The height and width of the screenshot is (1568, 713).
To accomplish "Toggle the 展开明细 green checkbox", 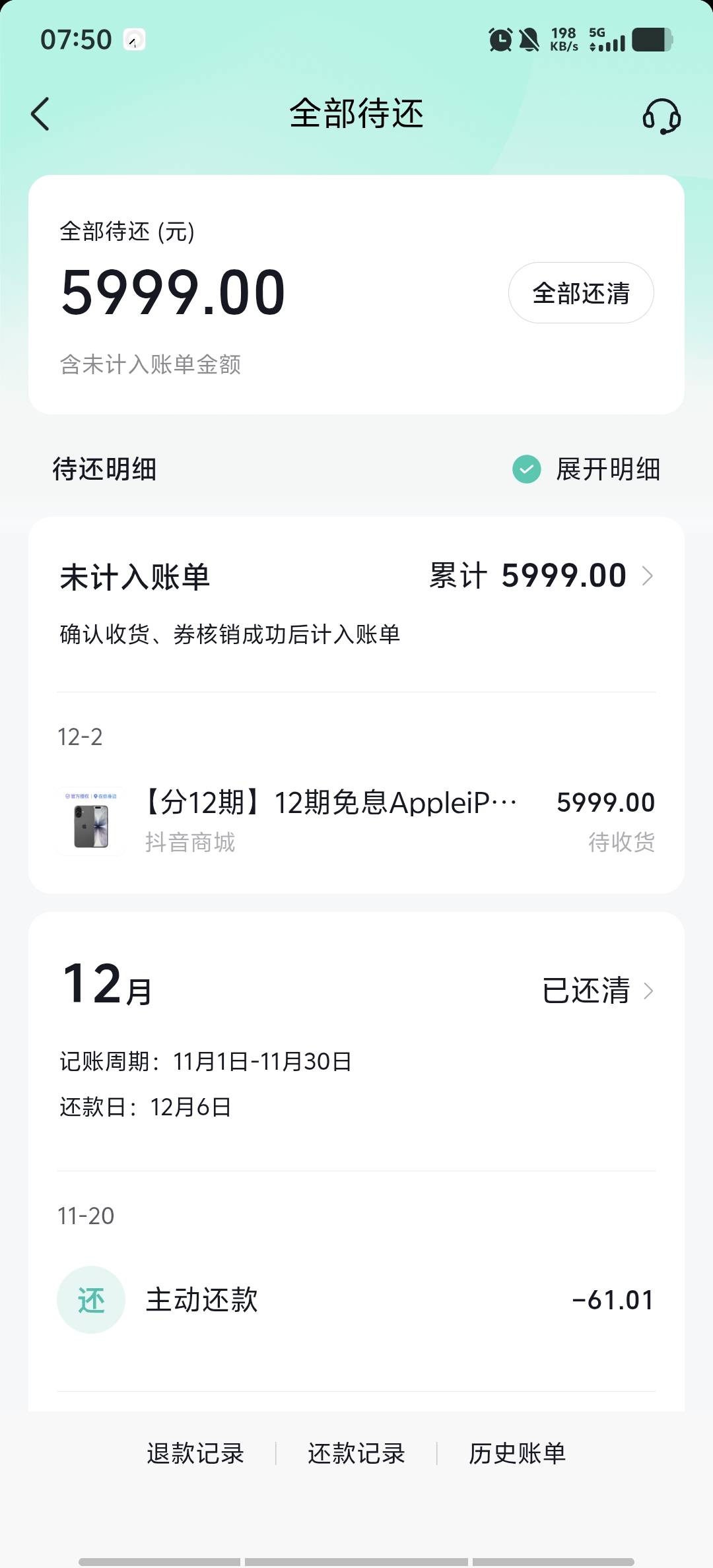I will (527, 469).
